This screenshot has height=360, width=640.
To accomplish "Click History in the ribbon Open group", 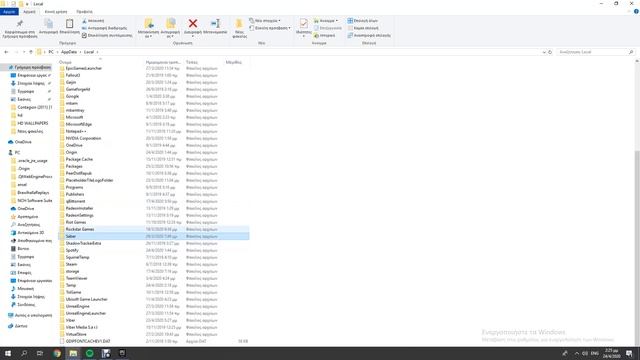I will 324,36.
